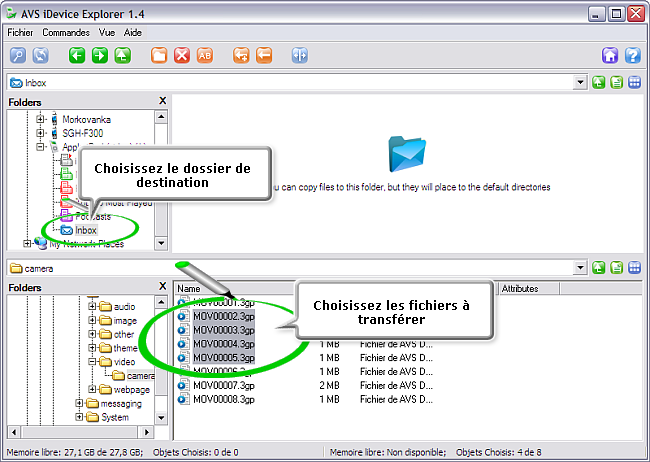Select file MOV00003.3gp

click(224, 330)
